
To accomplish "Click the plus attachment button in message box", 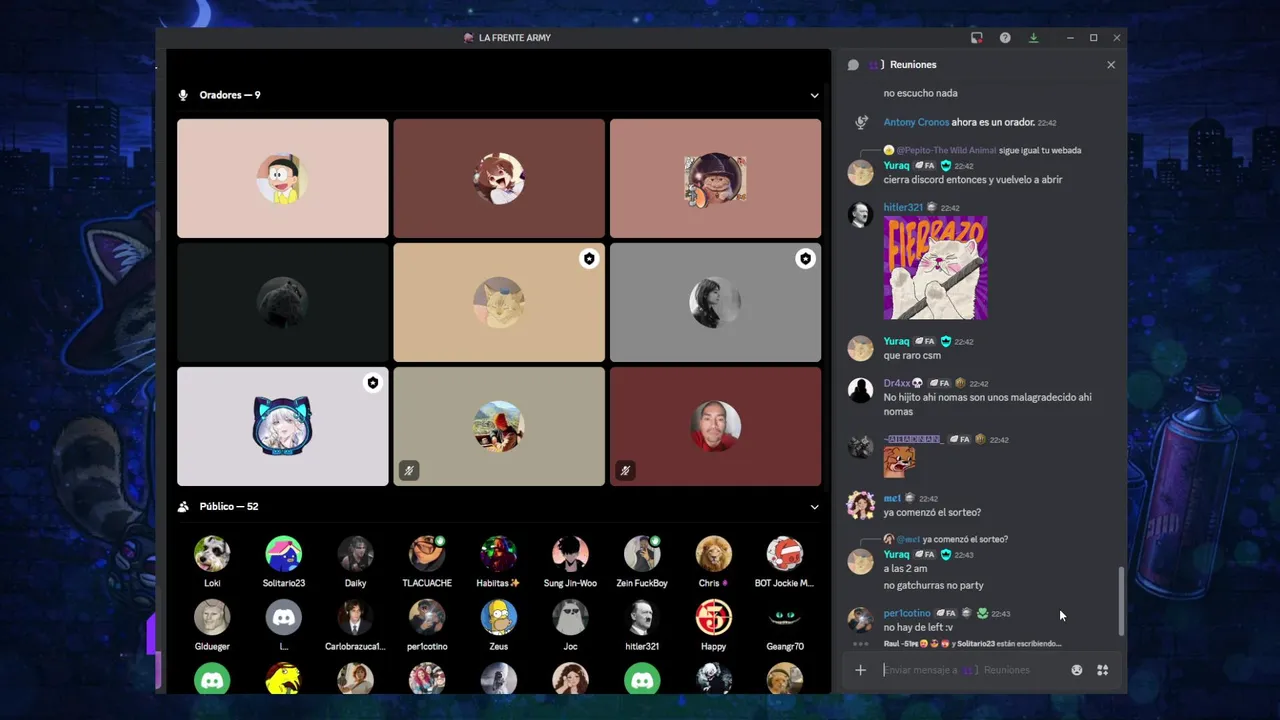I will (x=860, y=670).
